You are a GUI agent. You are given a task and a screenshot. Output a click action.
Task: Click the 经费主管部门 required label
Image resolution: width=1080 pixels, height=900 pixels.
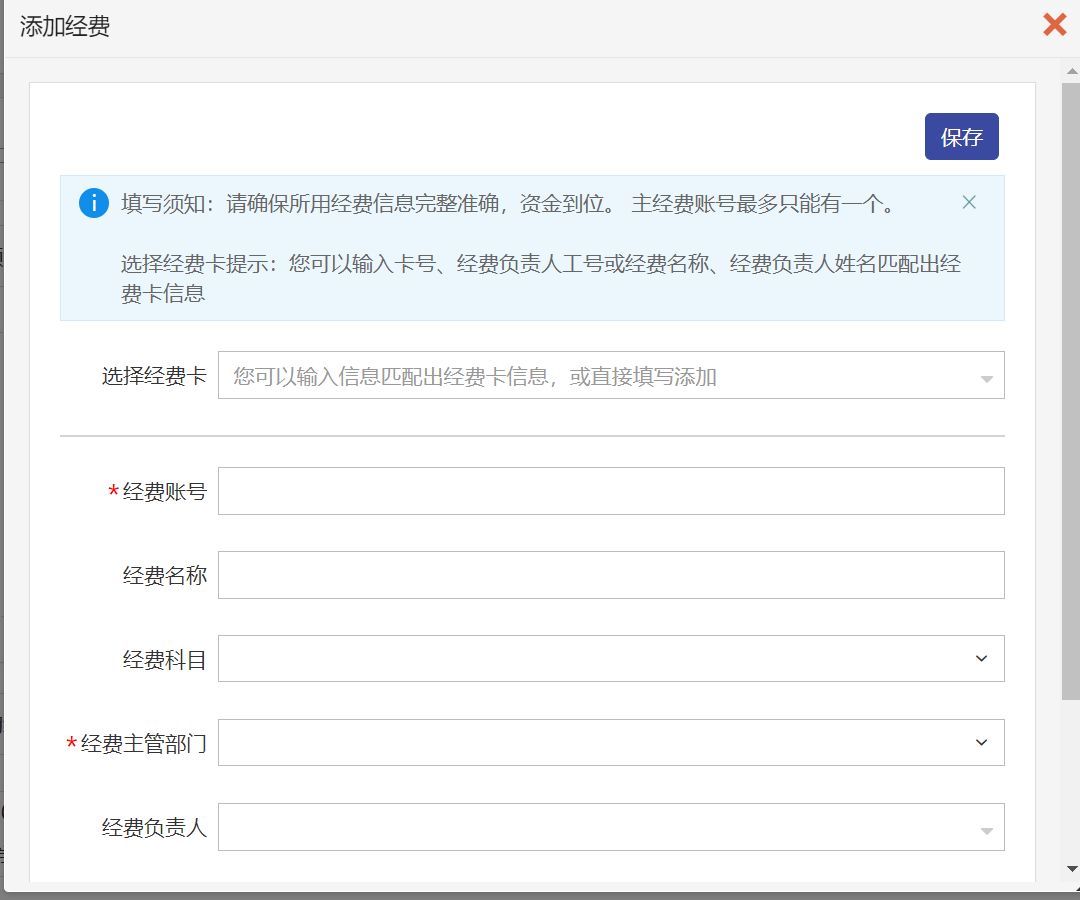(x=143, y=744)
